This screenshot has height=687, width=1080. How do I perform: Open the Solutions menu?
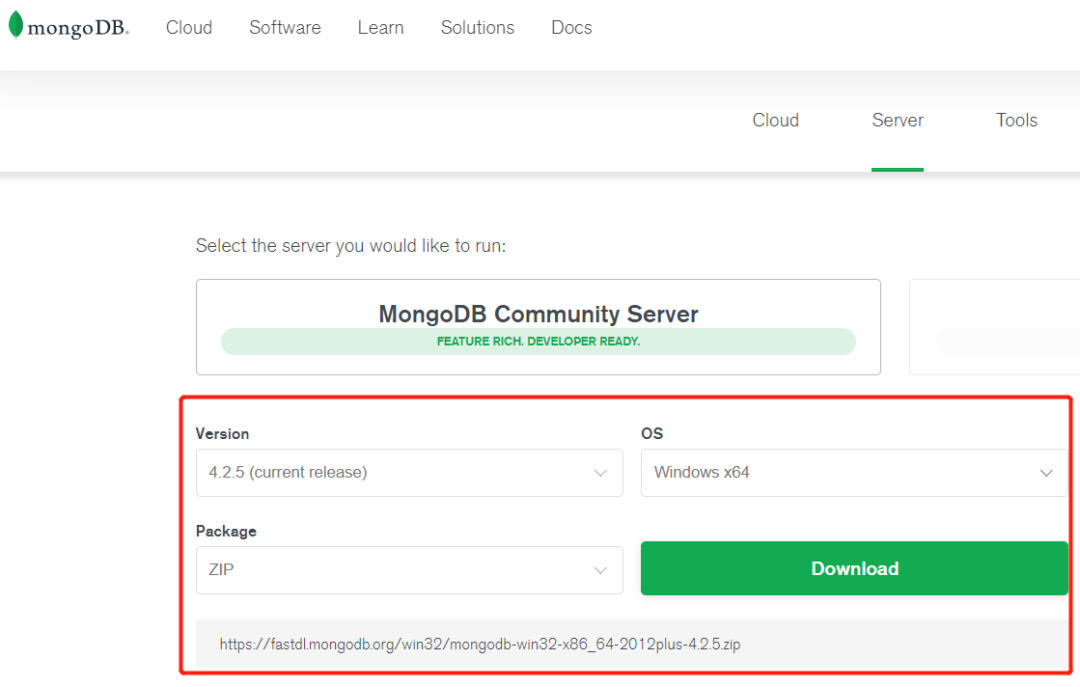tap(477, 28)
